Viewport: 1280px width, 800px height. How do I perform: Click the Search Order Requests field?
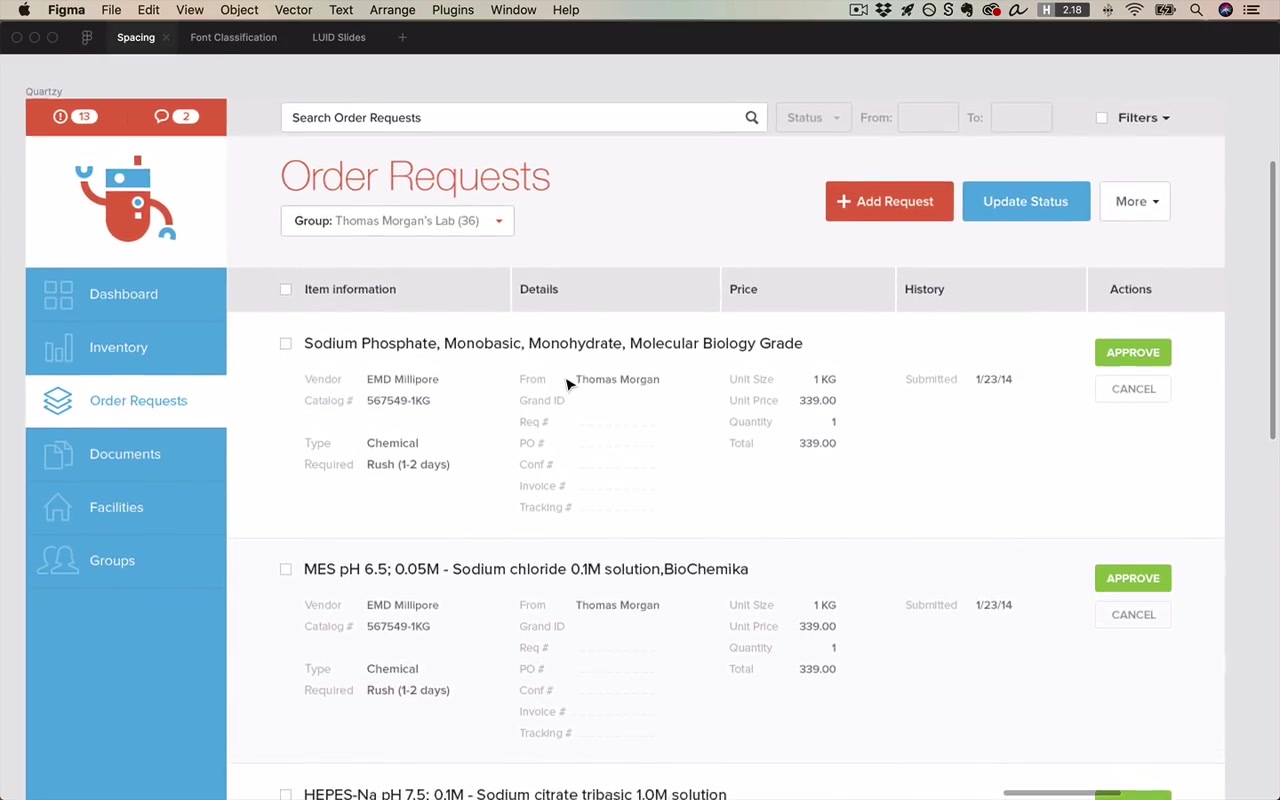pyautogui.click(x=524, y=117)
